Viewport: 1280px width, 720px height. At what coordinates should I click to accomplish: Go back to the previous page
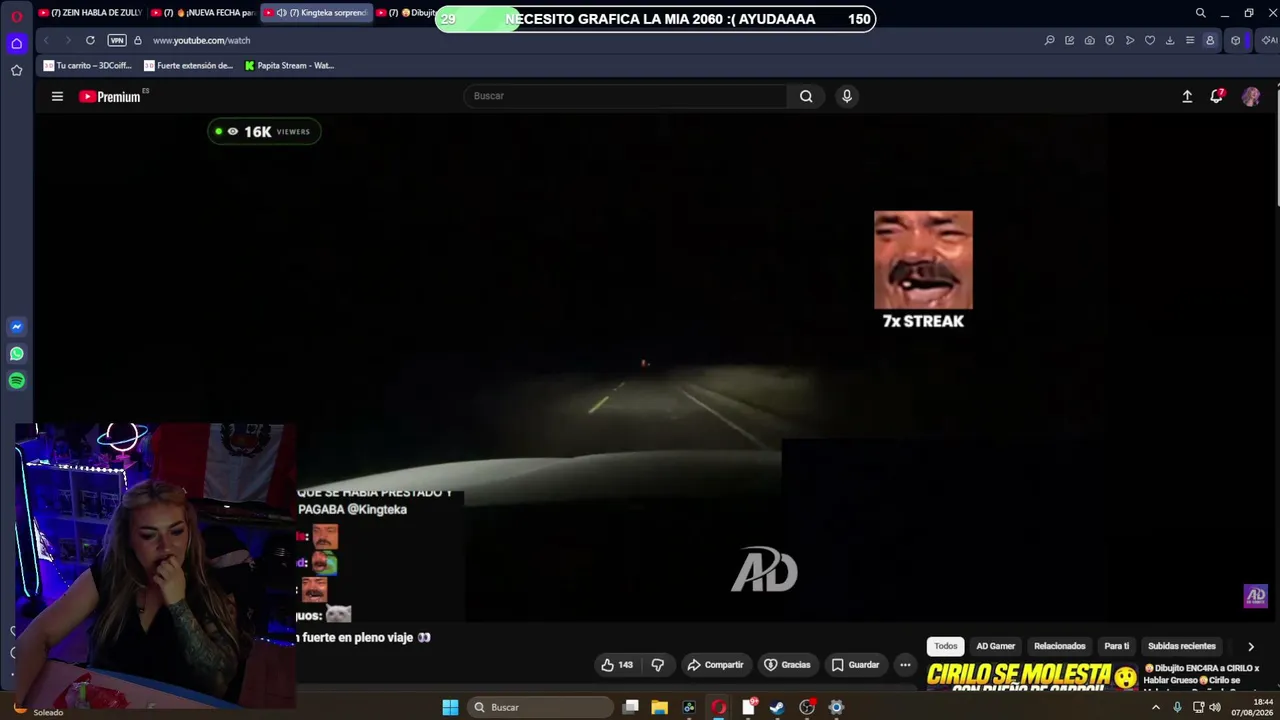point(46,40)
